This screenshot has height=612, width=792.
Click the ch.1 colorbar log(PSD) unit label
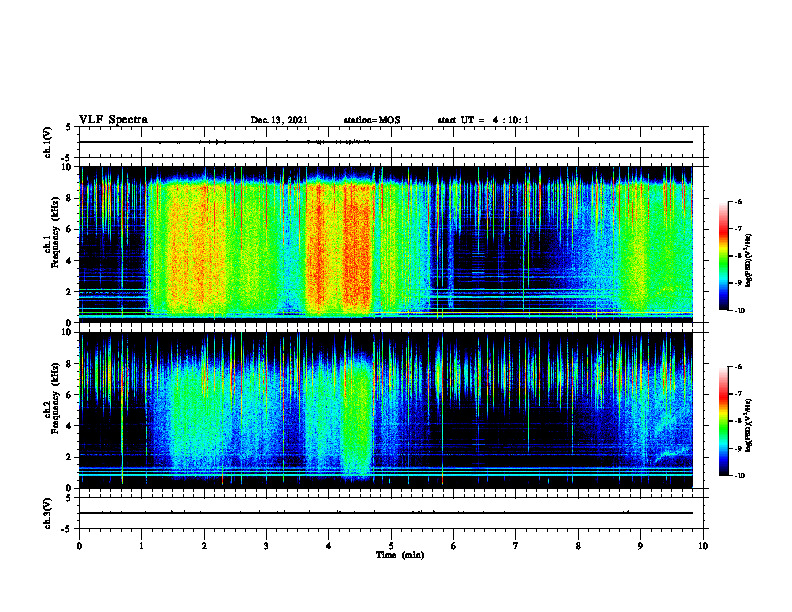[749, 261]
